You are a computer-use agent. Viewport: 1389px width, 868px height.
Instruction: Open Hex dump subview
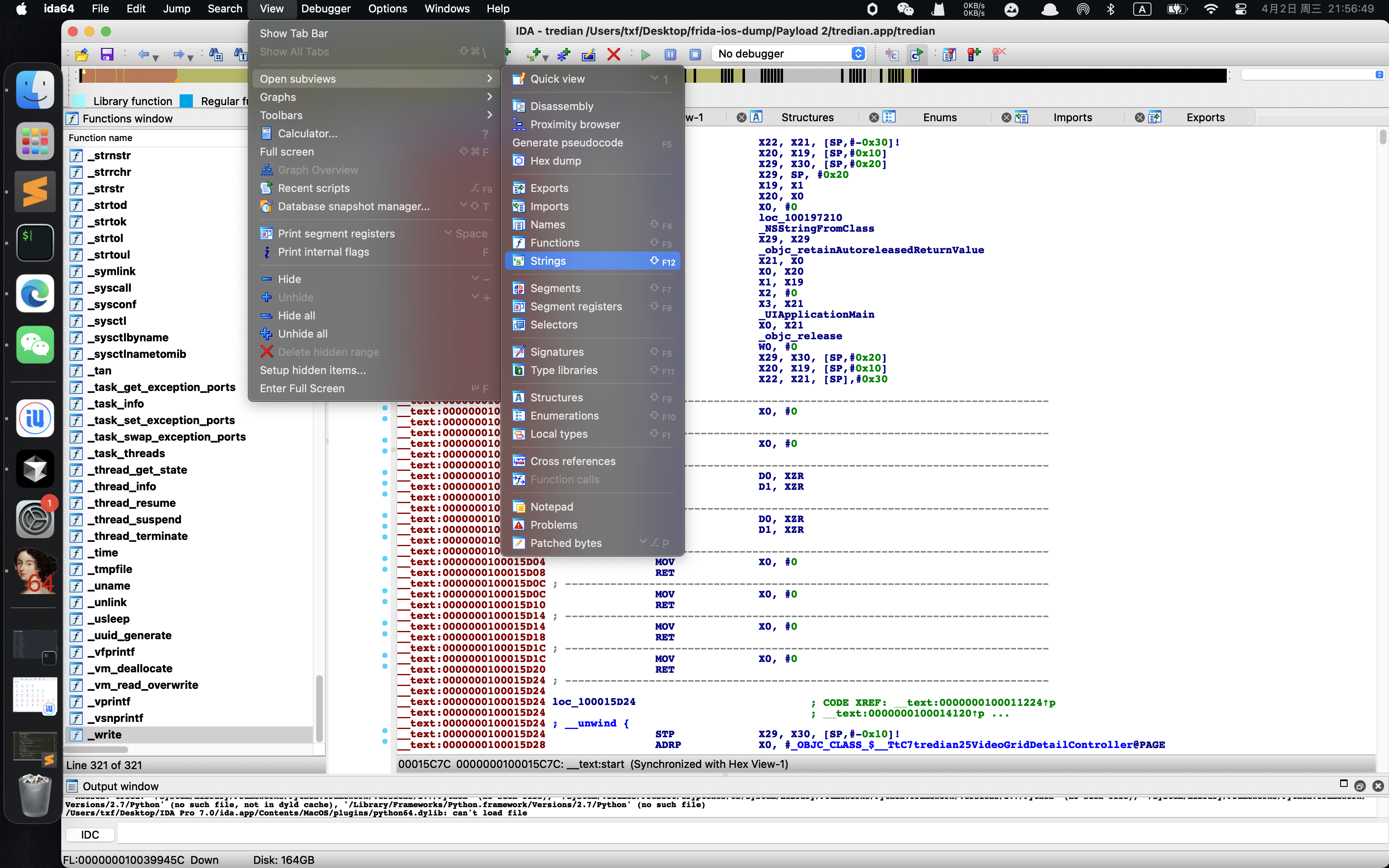pos(593,161)
